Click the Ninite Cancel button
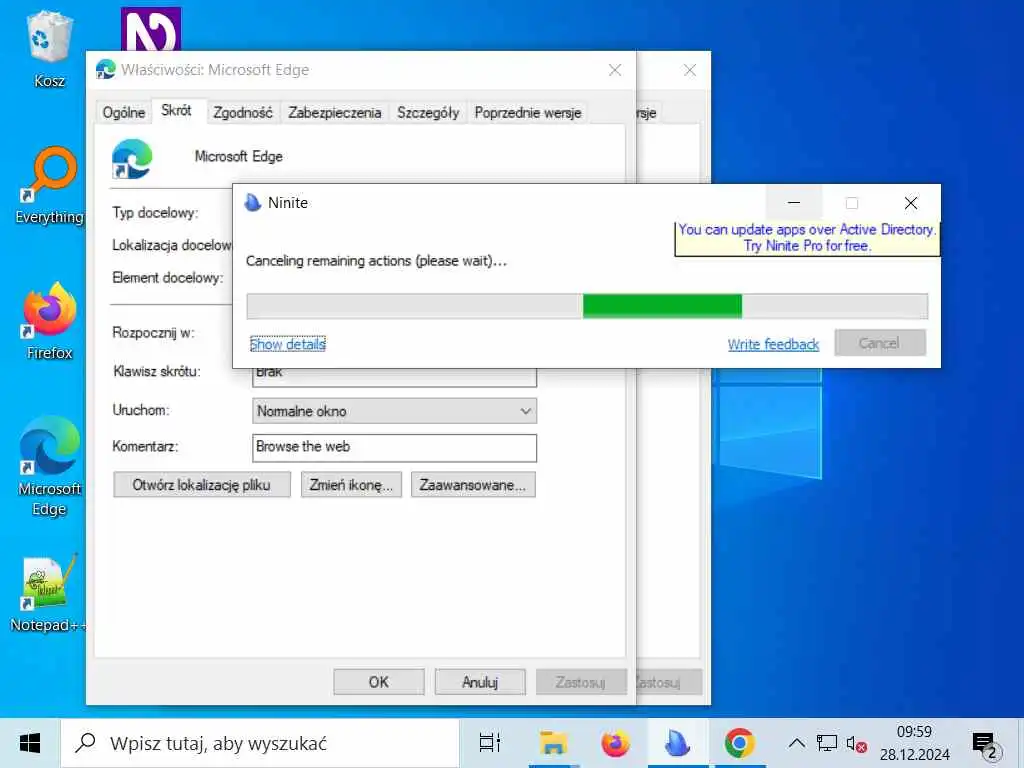The image size is (1024, 768). coord(880,343)
